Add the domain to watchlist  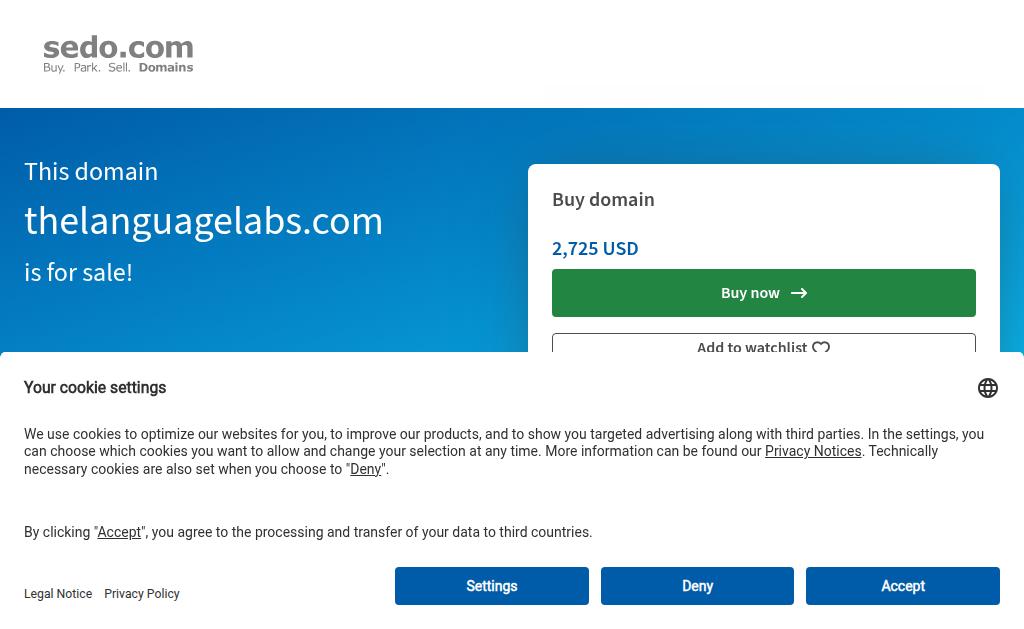[x=763, y=343]
